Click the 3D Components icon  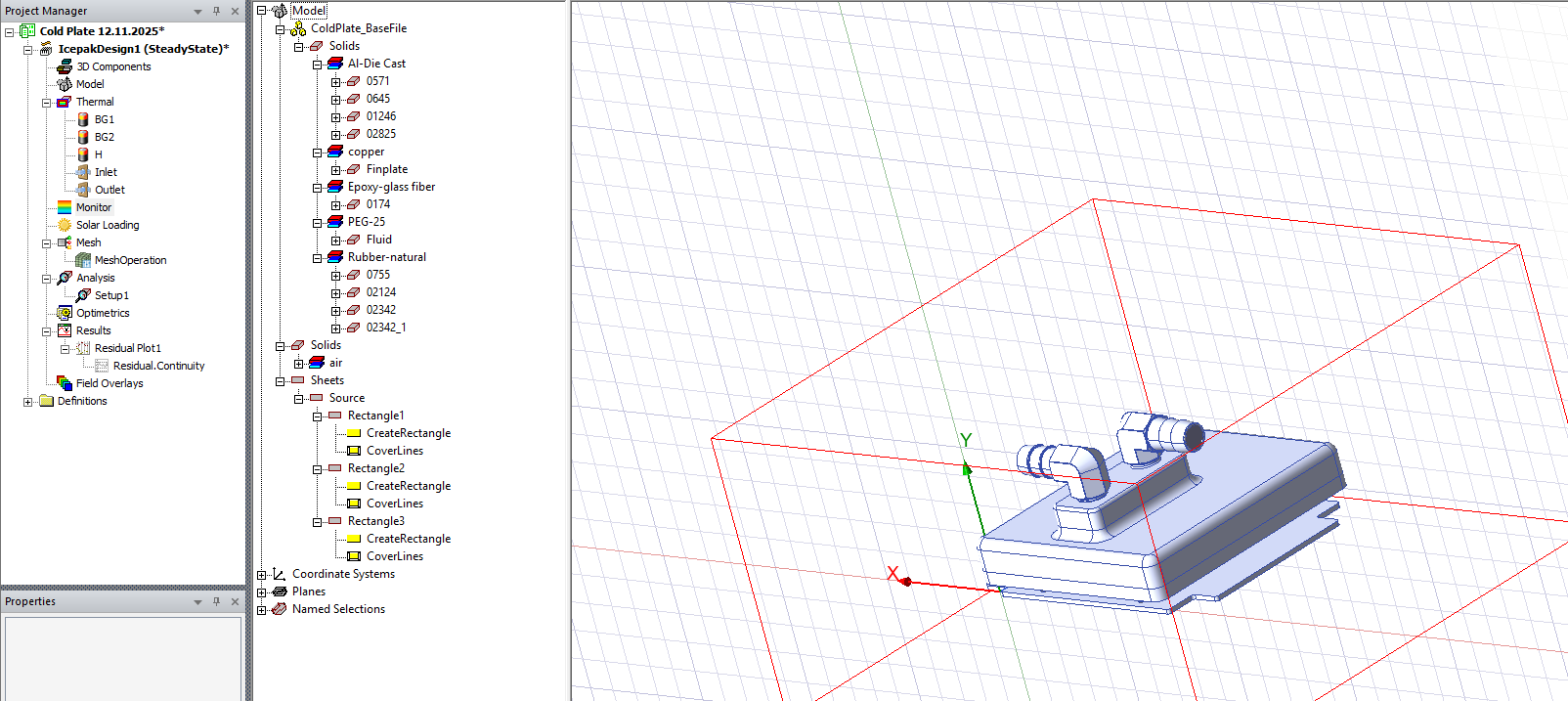coord(65,66)
